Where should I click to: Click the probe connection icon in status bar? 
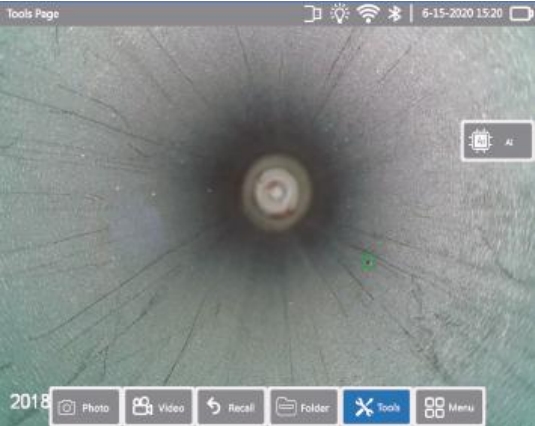(313, 14)
